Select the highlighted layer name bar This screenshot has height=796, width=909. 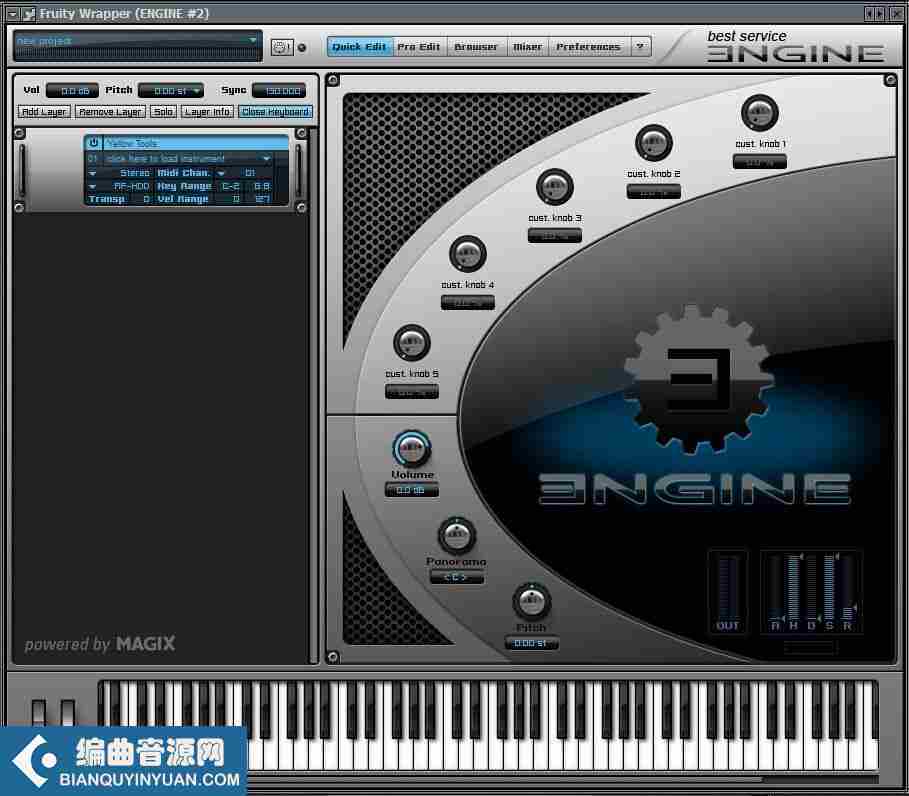pos(195,143)
